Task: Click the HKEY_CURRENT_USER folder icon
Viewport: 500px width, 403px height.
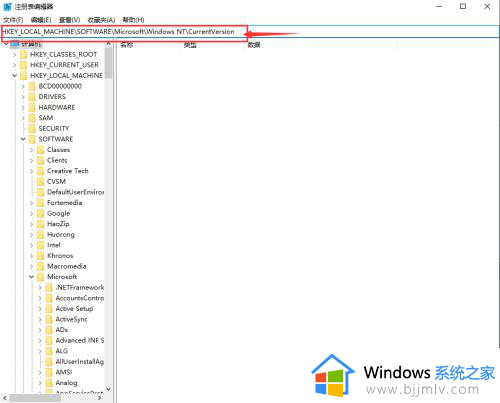Action: [x=23, y=65]
